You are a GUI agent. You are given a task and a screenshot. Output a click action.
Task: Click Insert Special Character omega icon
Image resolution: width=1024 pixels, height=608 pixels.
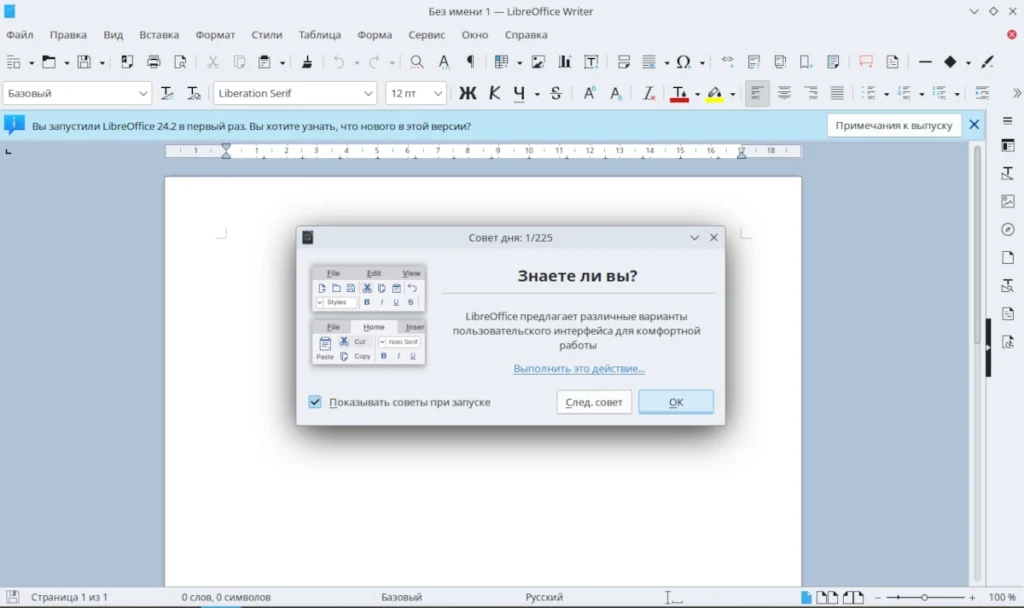[x=683, y=62]
